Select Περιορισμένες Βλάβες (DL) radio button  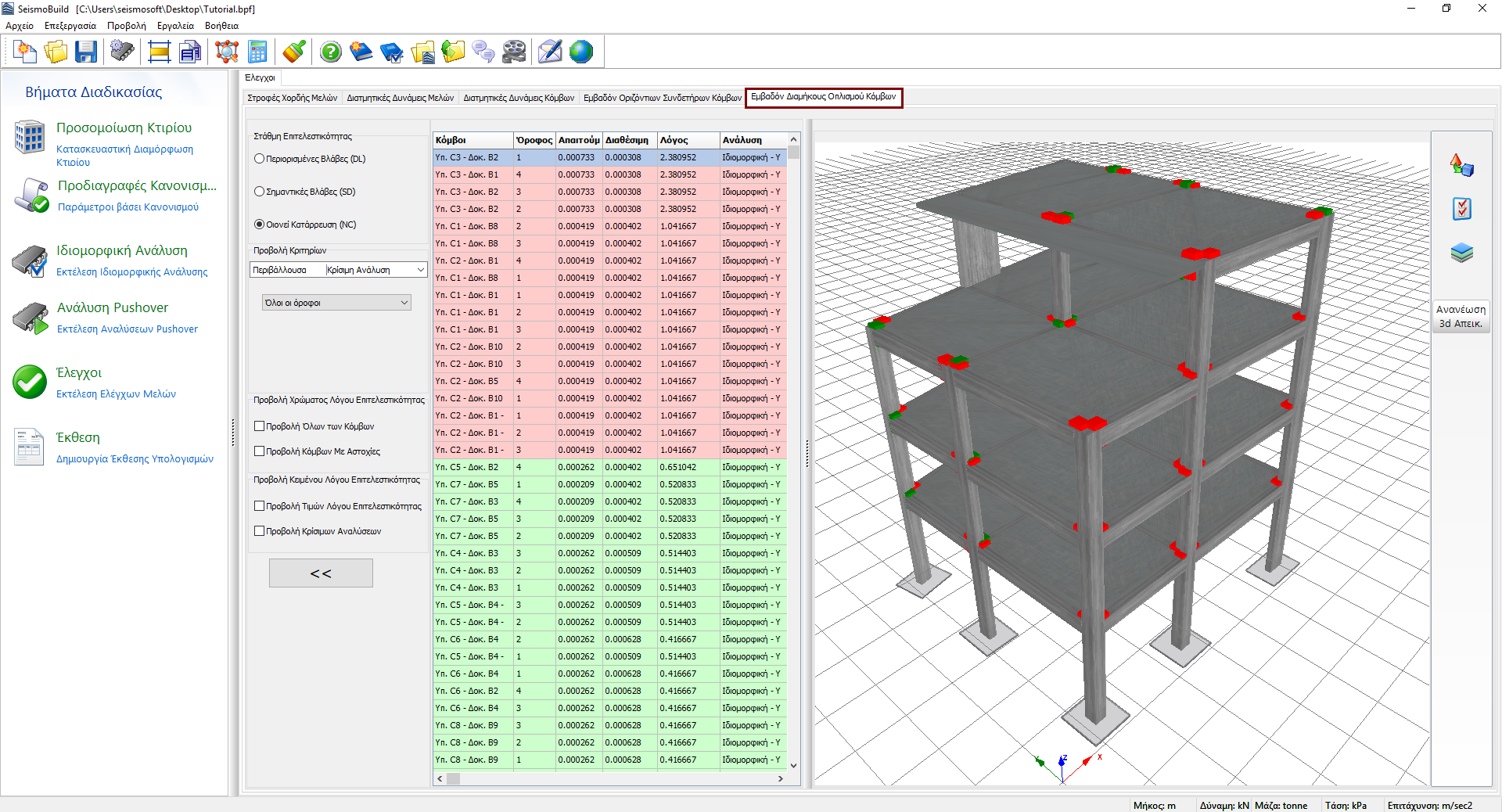[259, 159]
